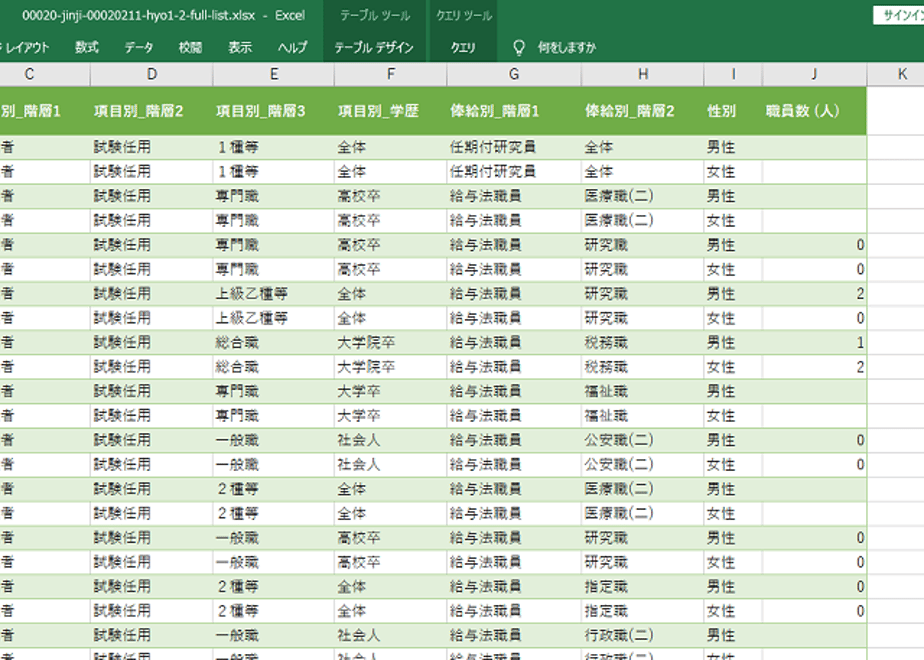
Task: Click the 項目別_階層2 header cell
Action: click(151, 111)
